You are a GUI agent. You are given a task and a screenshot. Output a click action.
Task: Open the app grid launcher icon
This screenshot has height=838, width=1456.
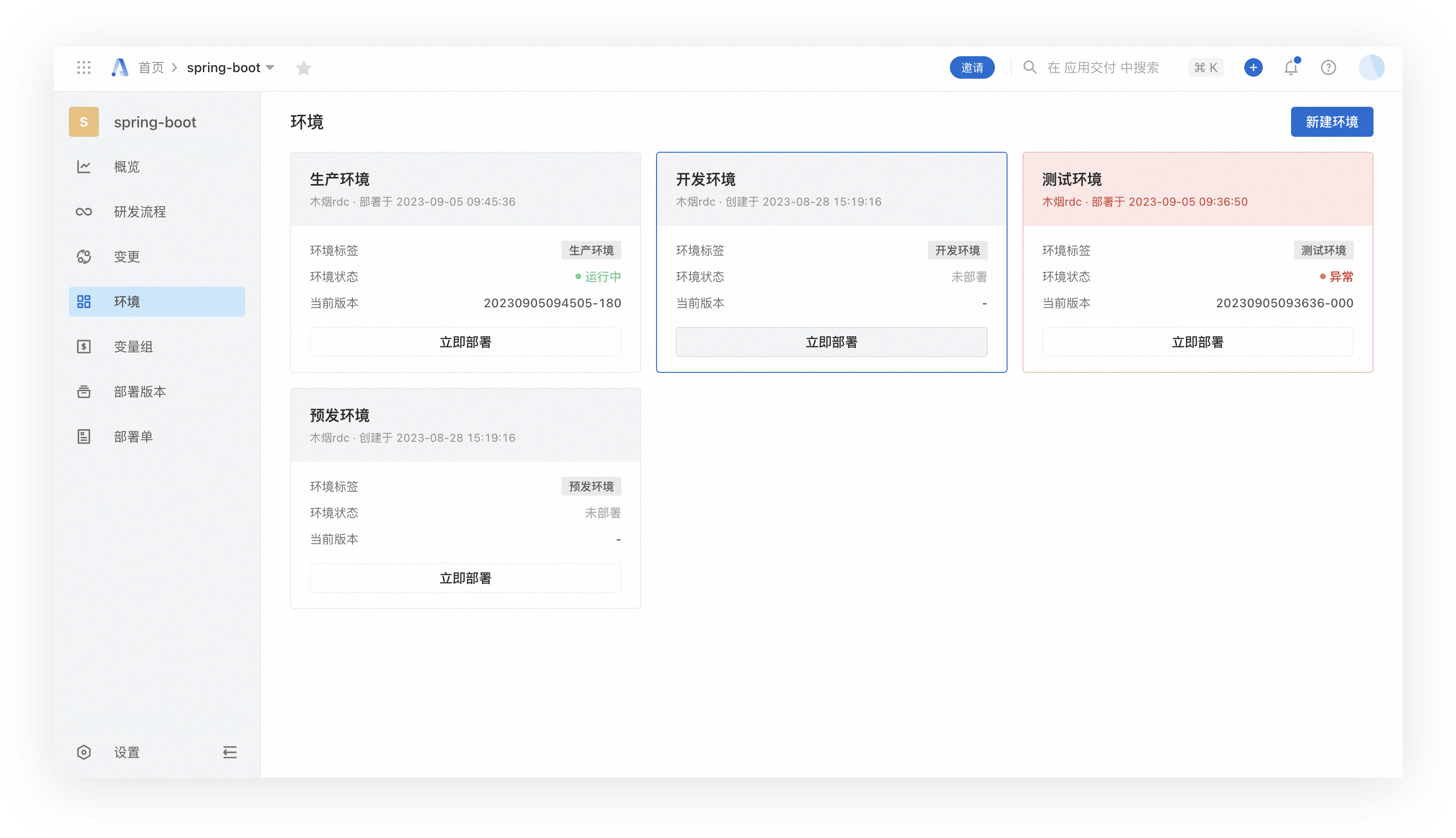tap(83, 67)
